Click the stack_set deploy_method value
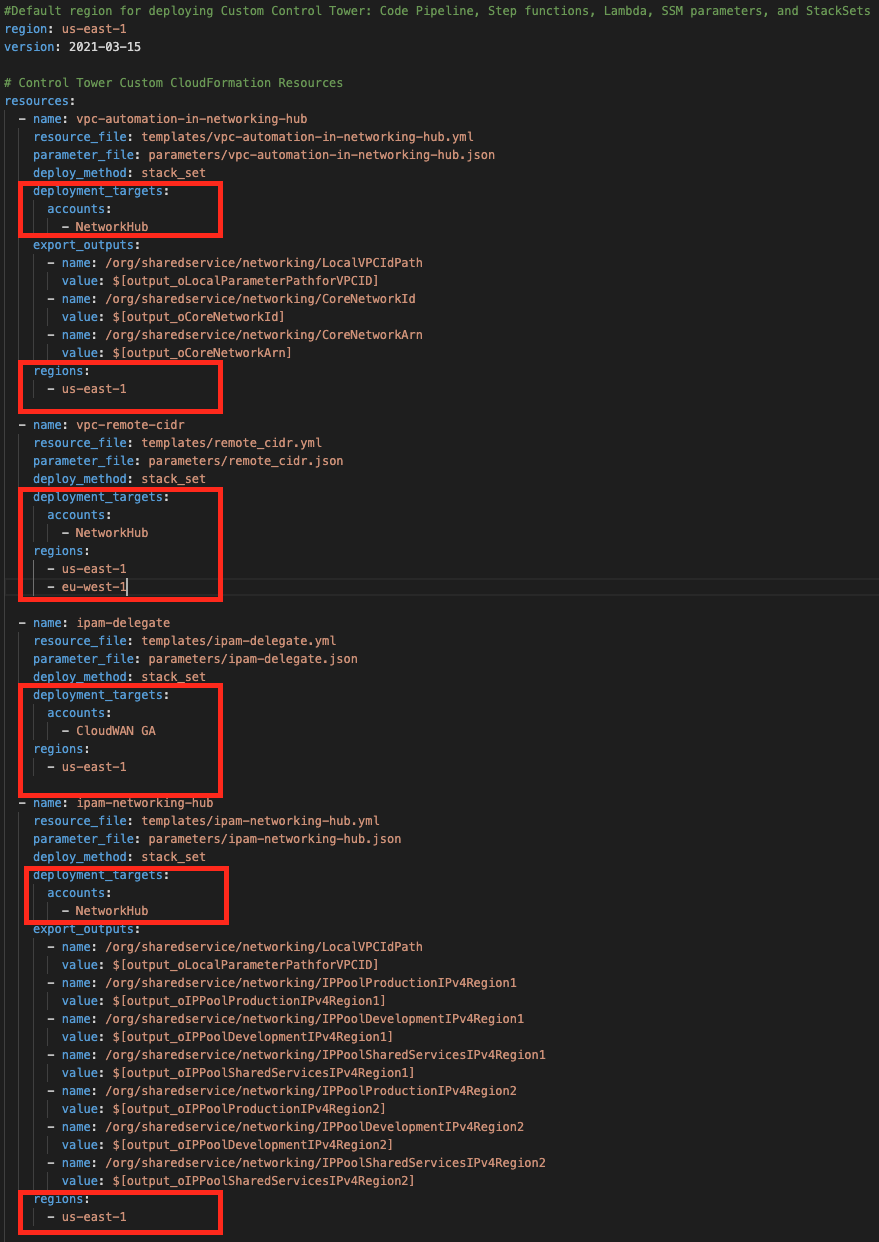879x1242 pixels. (x=173, y=172)
